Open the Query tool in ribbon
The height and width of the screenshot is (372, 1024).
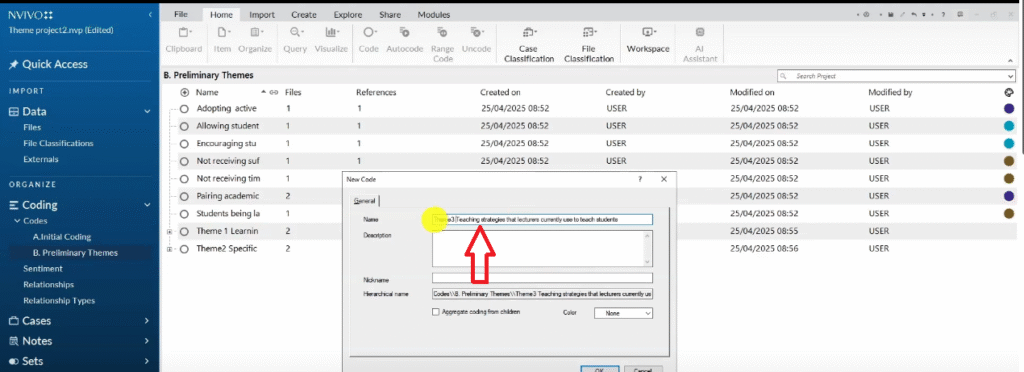(295, 39)
